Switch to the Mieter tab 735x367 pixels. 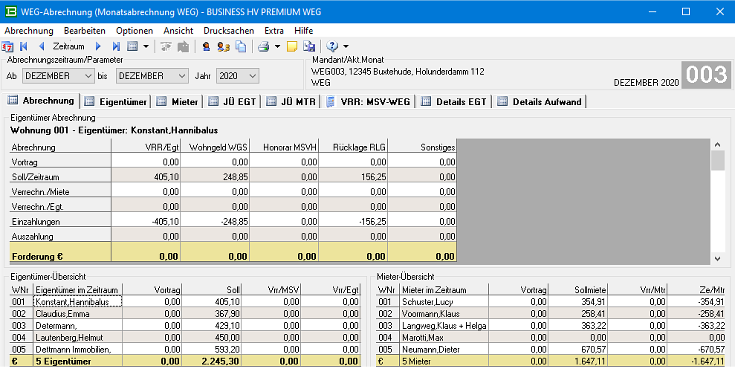[178, 102]
